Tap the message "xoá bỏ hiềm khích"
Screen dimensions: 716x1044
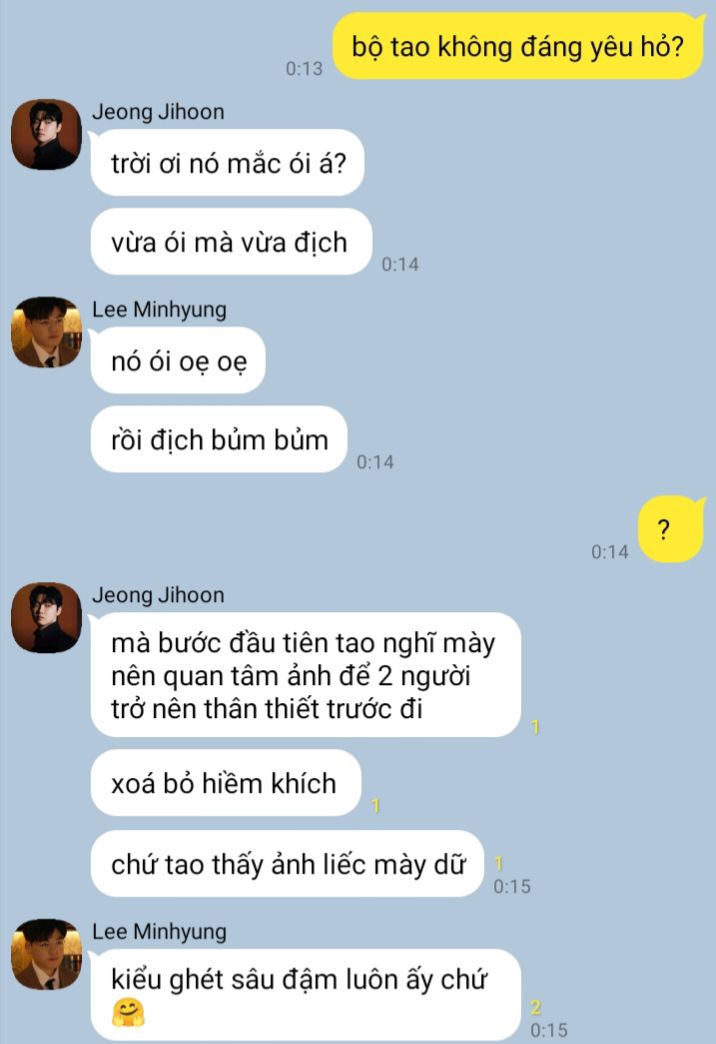226,783
